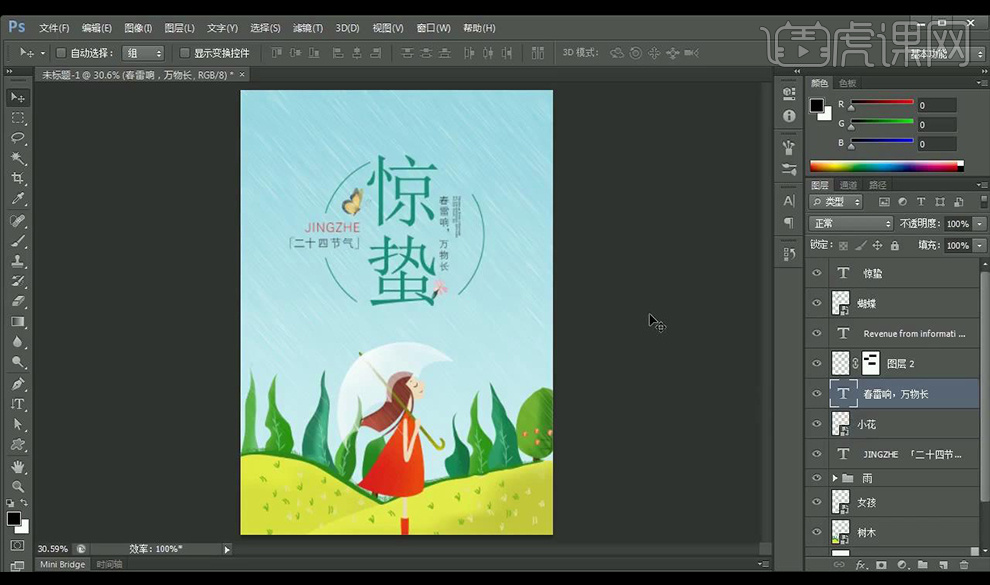Select the Brush tool
Screen dimensions: 990x585
[x=18, y=241]
